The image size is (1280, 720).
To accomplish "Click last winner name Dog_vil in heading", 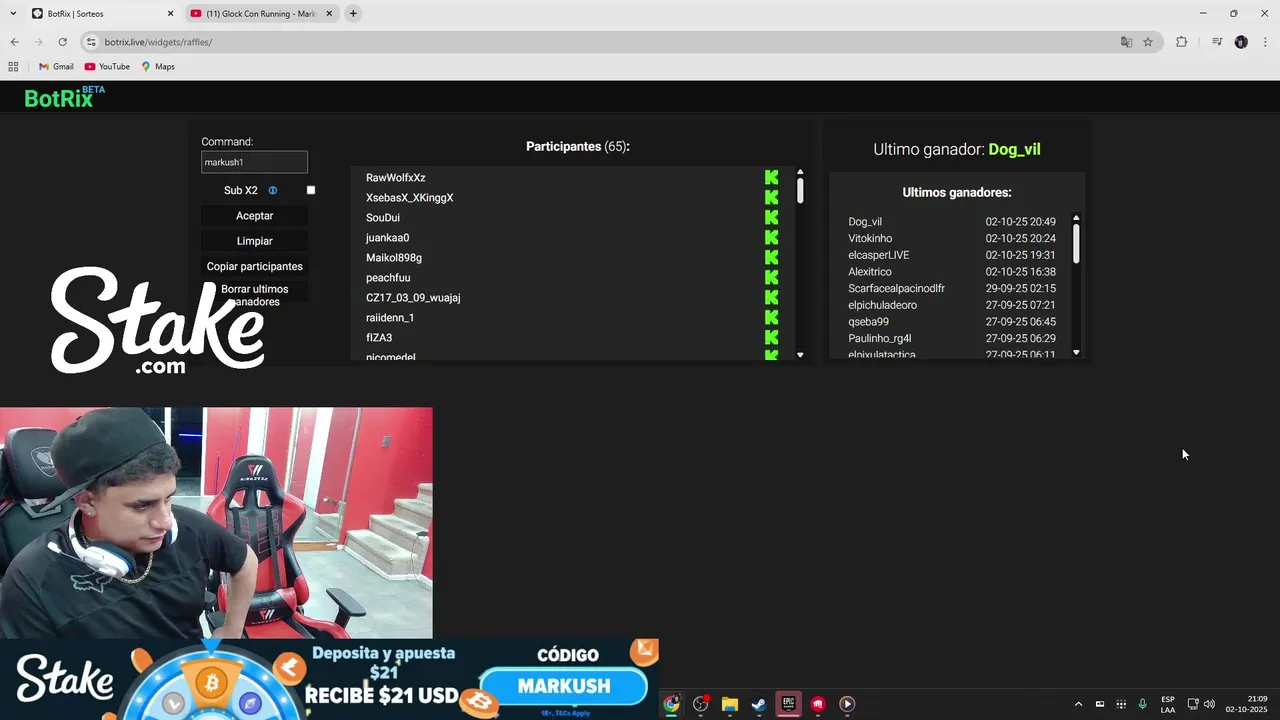I will pyautogui.click(x=1014, y=149).
